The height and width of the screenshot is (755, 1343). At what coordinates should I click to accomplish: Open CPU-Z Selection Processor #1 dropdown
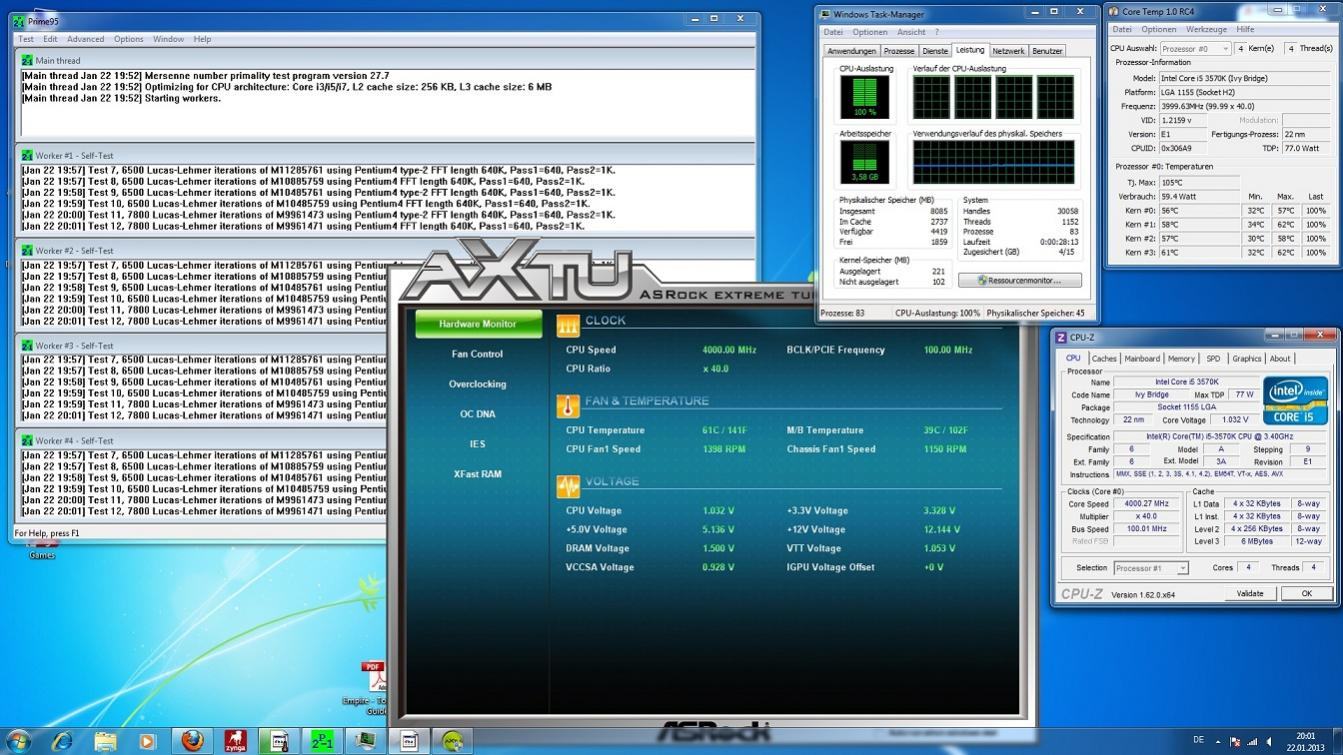tap(1150, 568)
